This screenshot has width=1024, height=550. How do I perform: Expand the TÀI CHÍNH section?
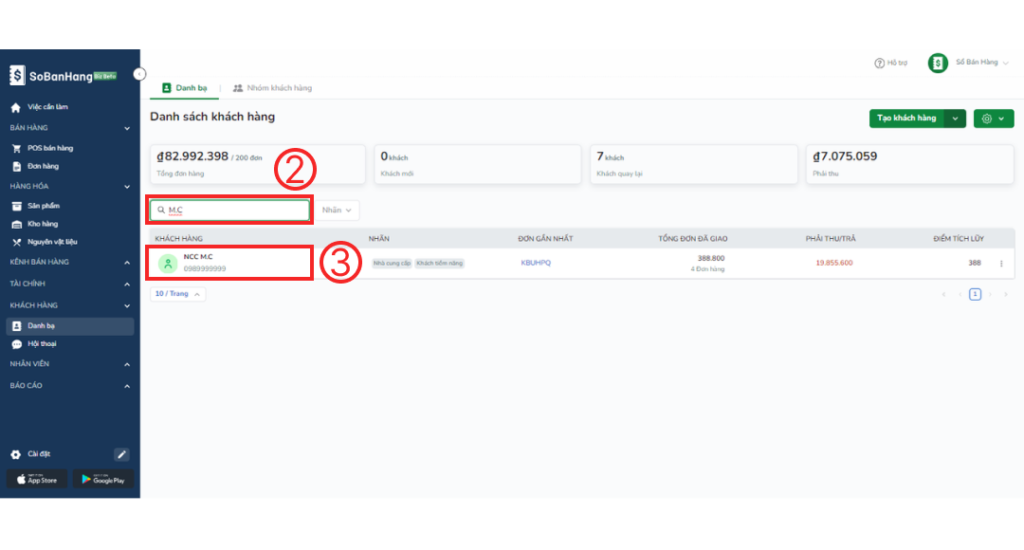pyautogui.click(x=127, y=284)
